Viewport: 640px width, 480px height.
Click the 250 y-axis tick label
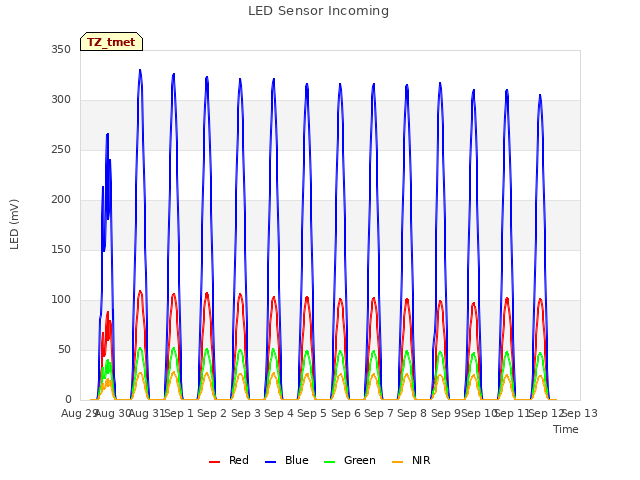tap(61, 149)
